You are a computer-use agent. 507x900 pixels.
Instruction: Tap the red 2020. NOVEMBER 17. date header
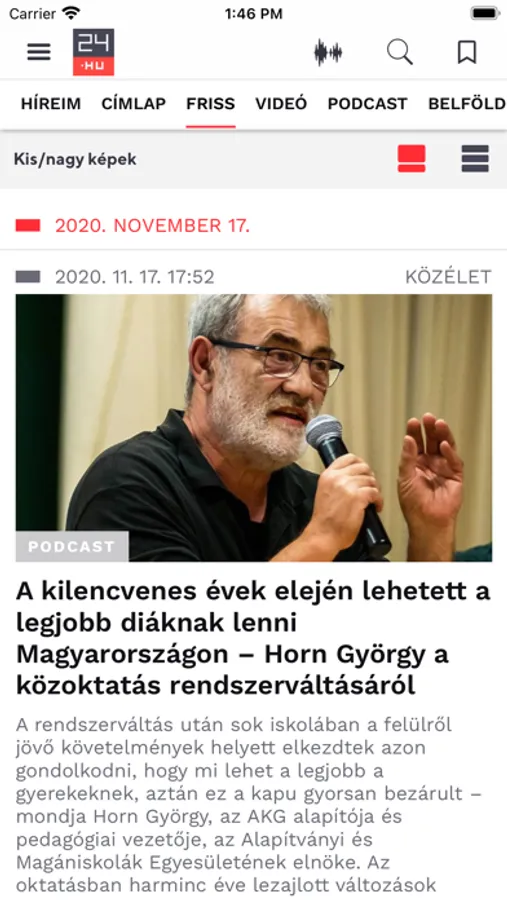coord(152,226)
